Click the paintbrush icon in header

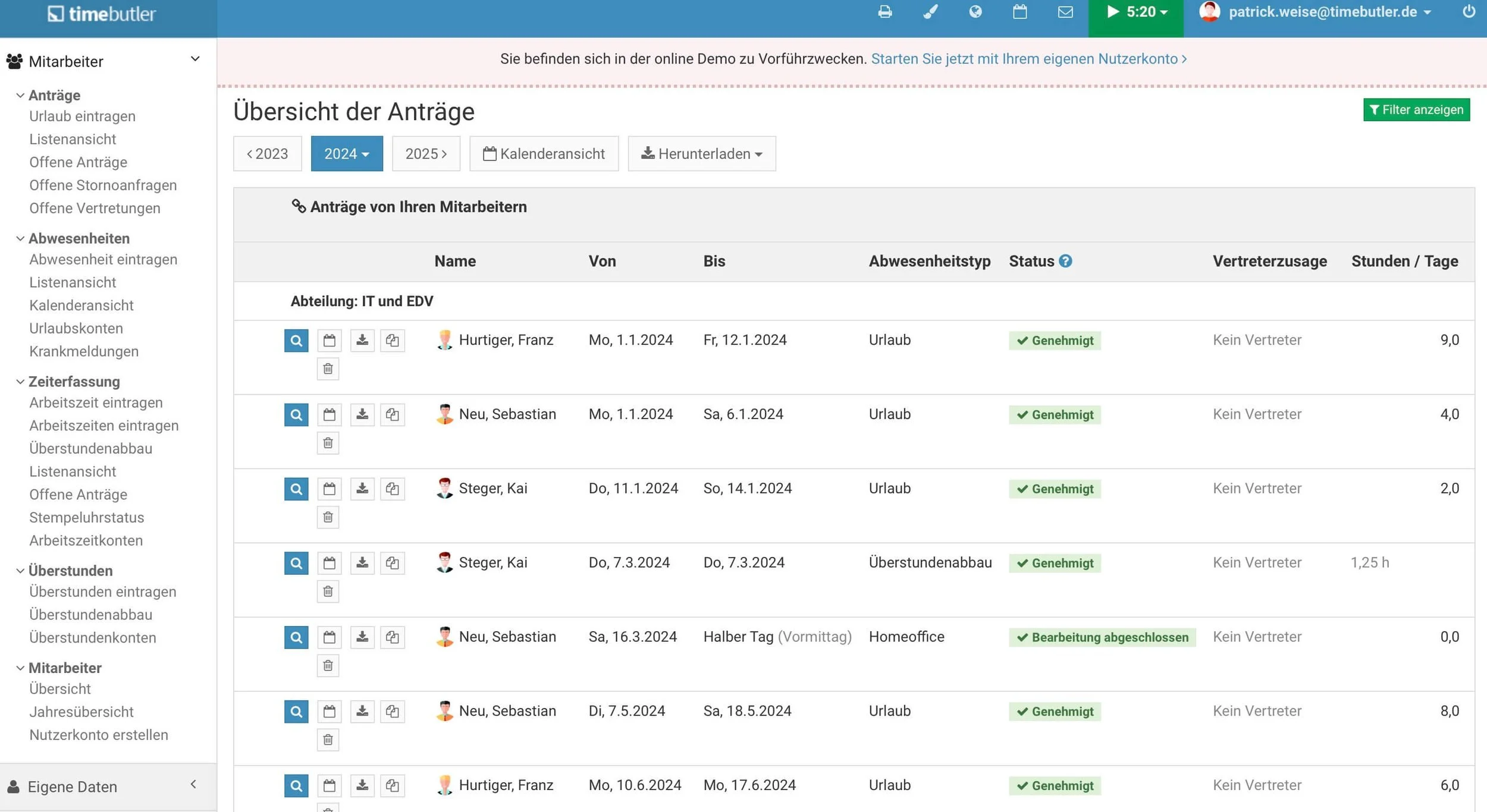[930, 12]
